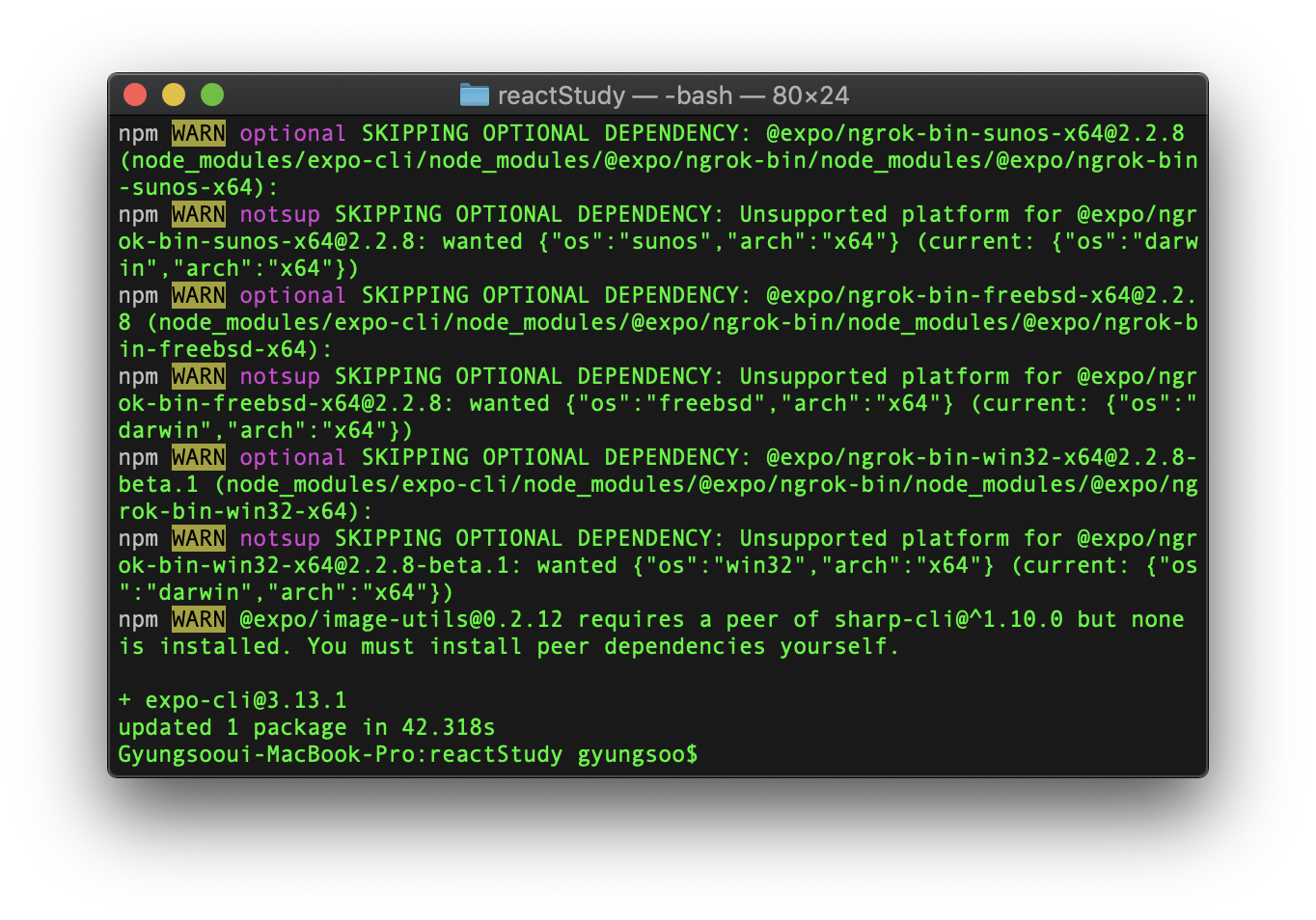Click the text '+ expo-cli@3.13.1'

[233, 700]
